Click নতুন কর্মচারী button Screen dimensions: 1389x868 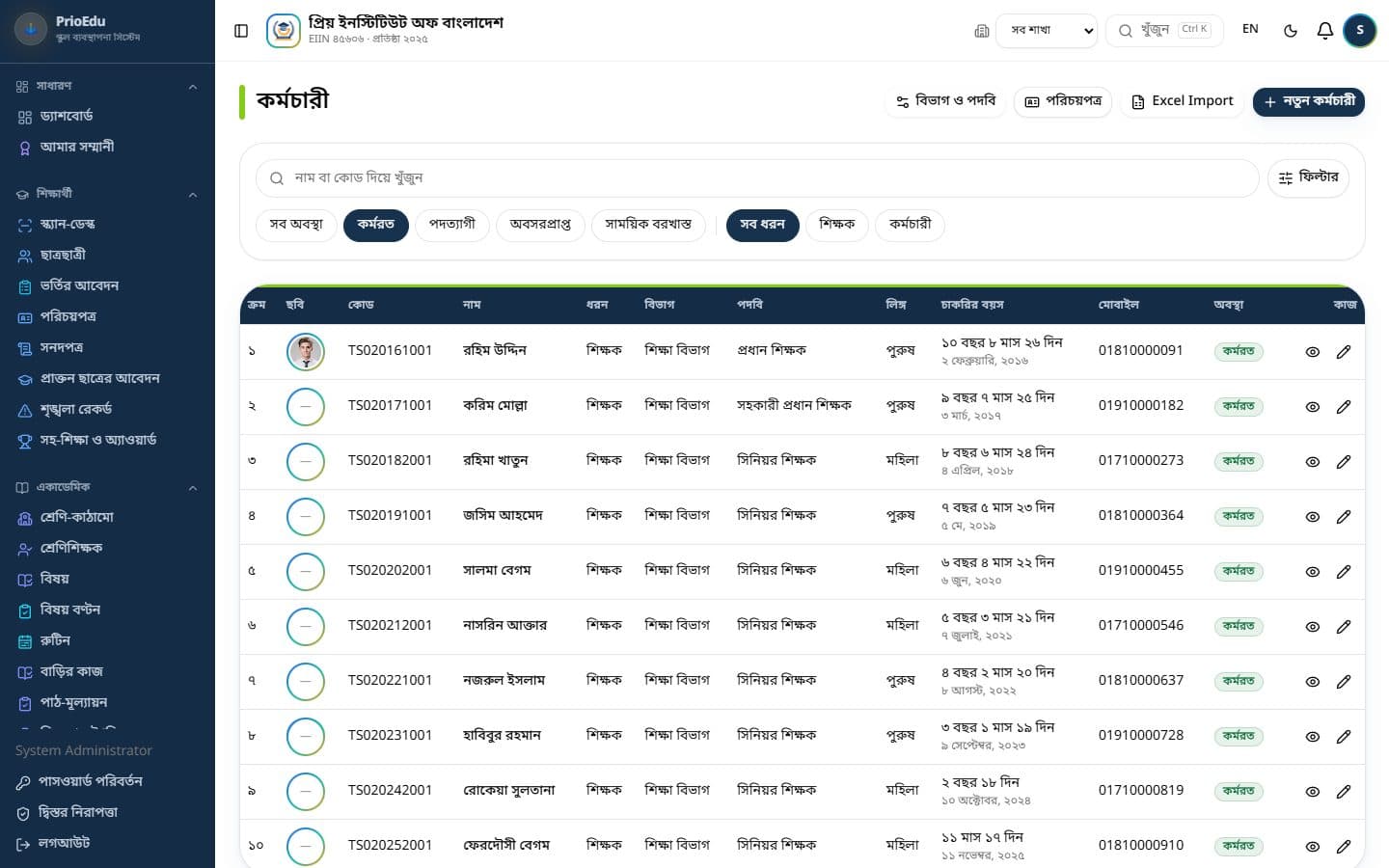coord(1309,101)
